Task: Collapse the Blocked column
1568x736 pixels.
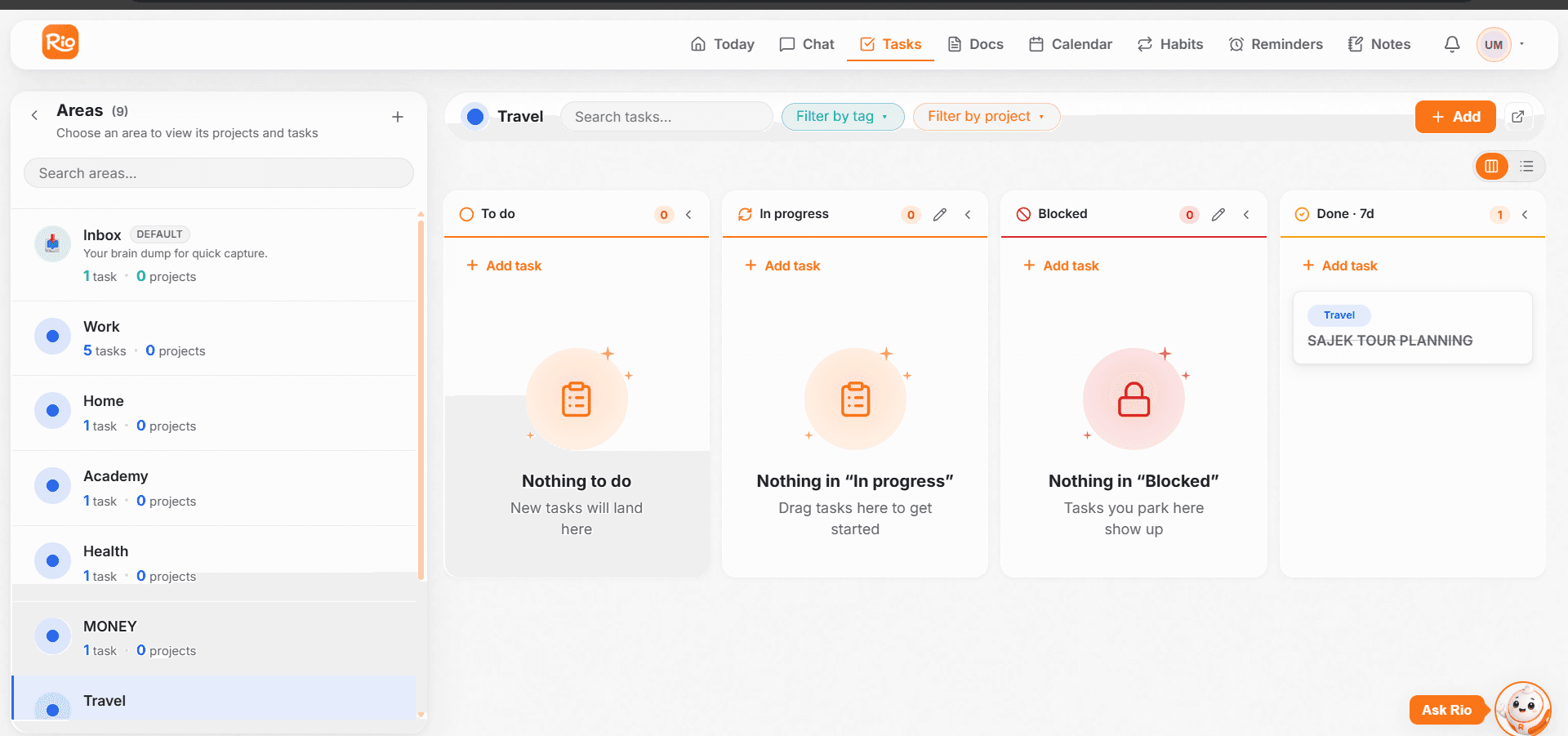Action: [1246, 214]
